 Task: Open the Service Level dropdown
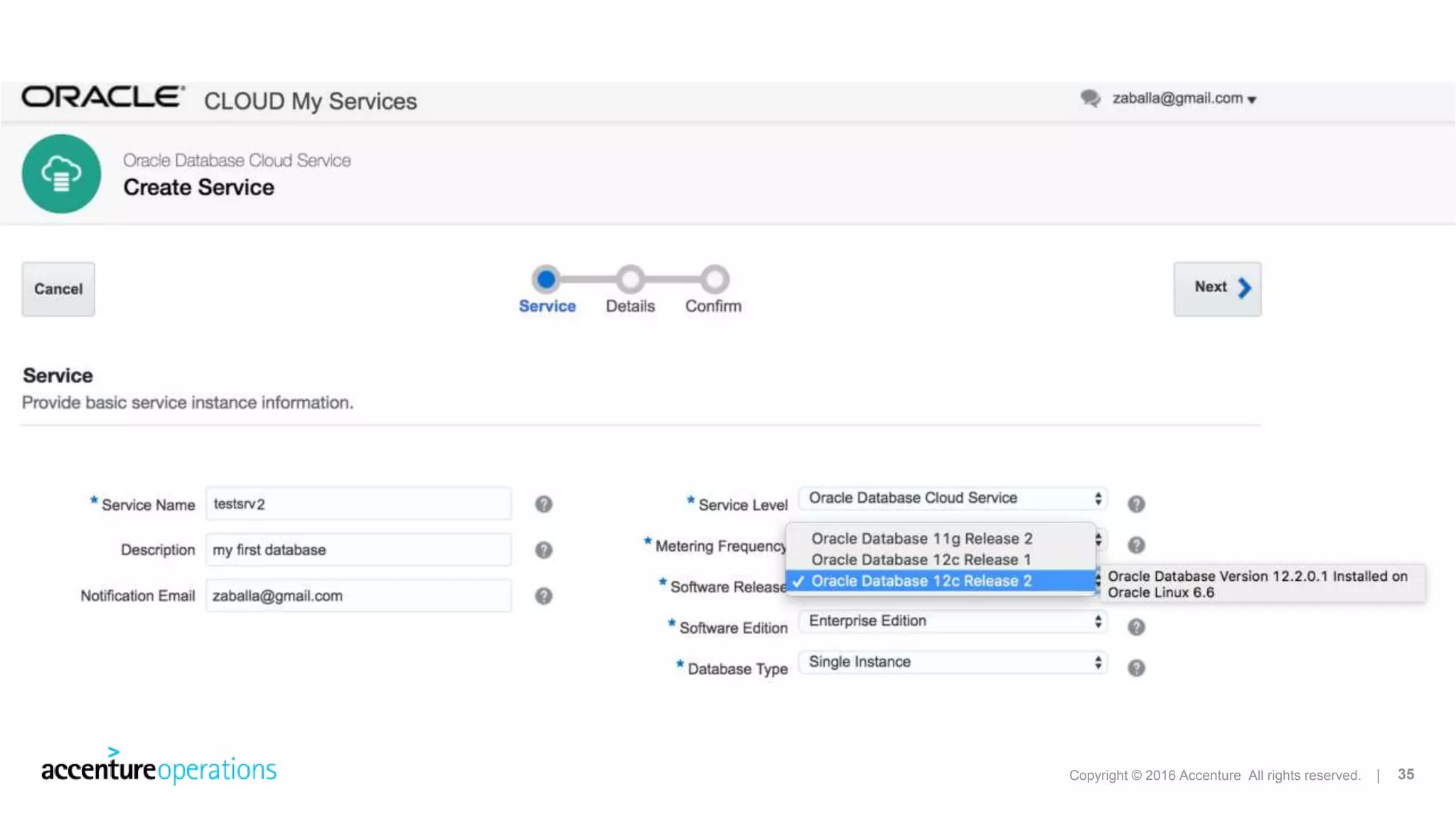[x=952, y=498]
